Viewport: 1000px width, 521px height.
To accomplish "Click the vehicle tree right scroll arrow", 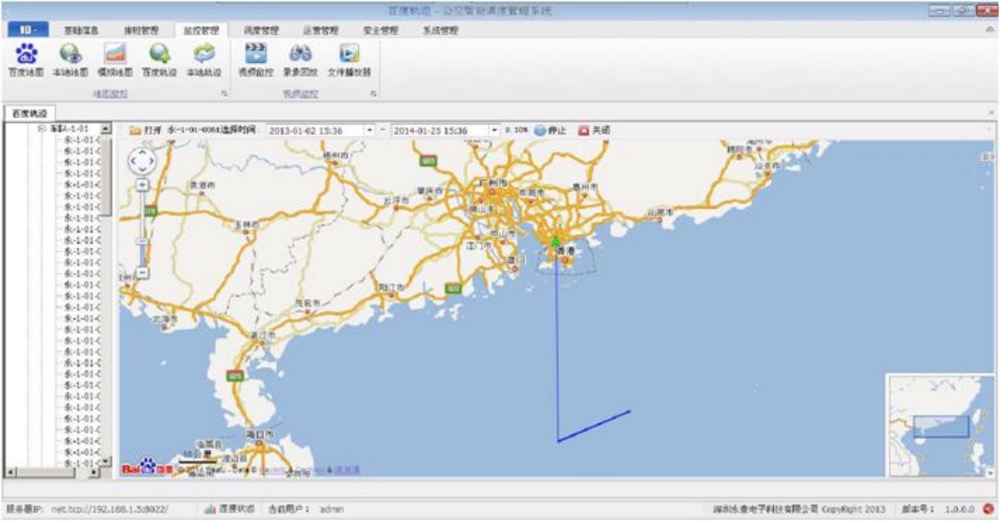I will tap(94, 473).
